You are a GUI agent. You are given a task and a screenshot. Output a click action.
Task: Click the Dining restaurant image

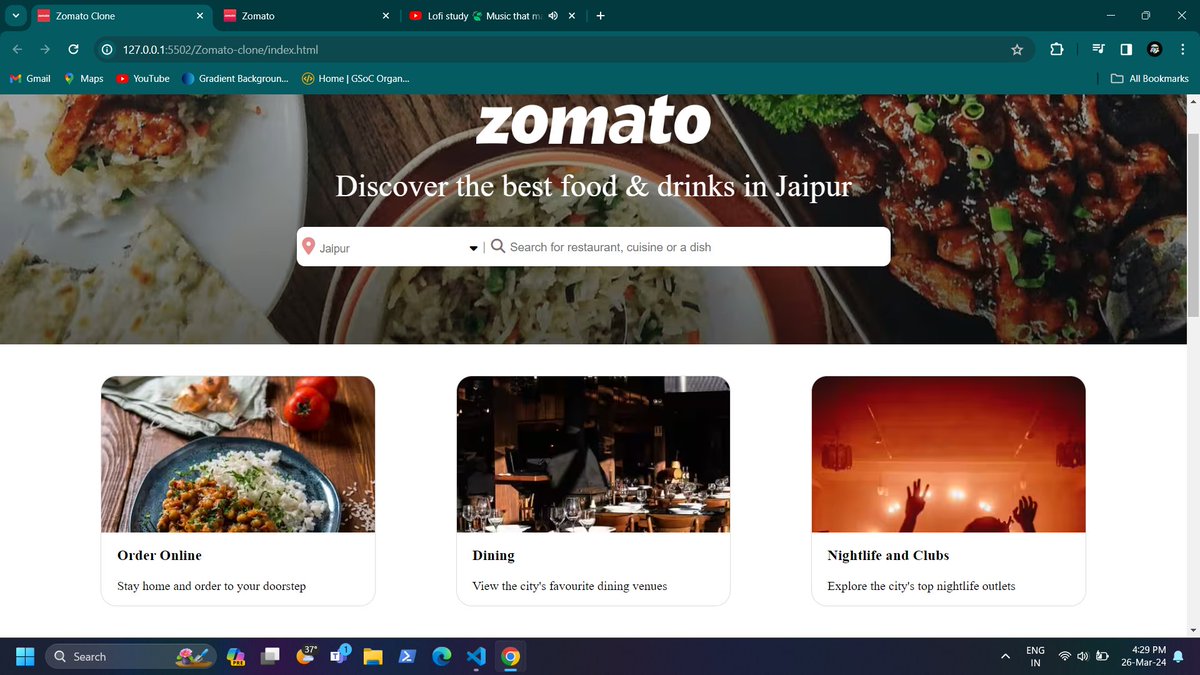[593, 454]
